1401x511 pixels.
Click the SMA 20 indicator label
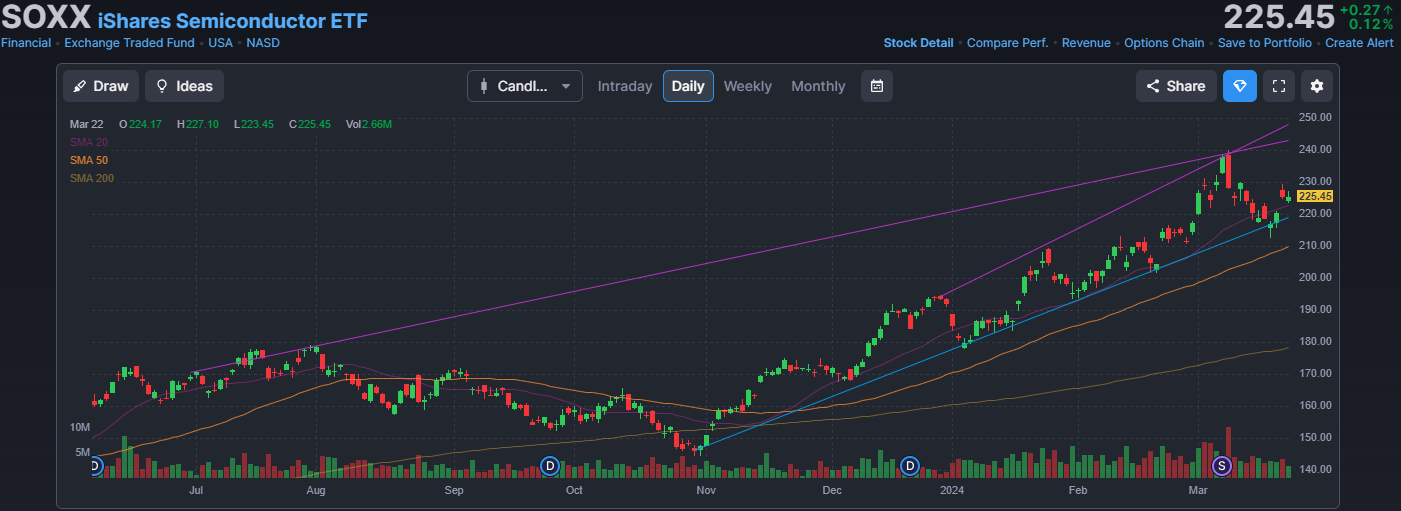tap(89, 142)
